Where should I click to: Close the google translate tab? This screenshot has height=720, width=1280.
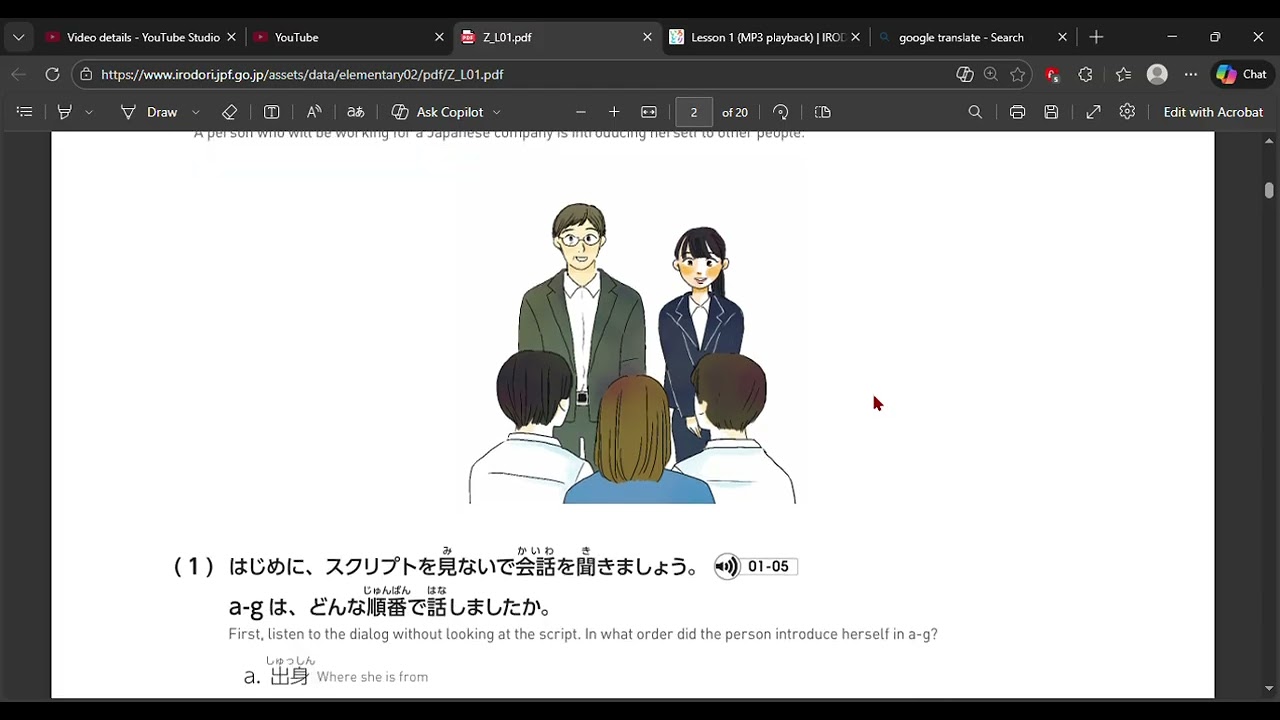coord(1062,37)
